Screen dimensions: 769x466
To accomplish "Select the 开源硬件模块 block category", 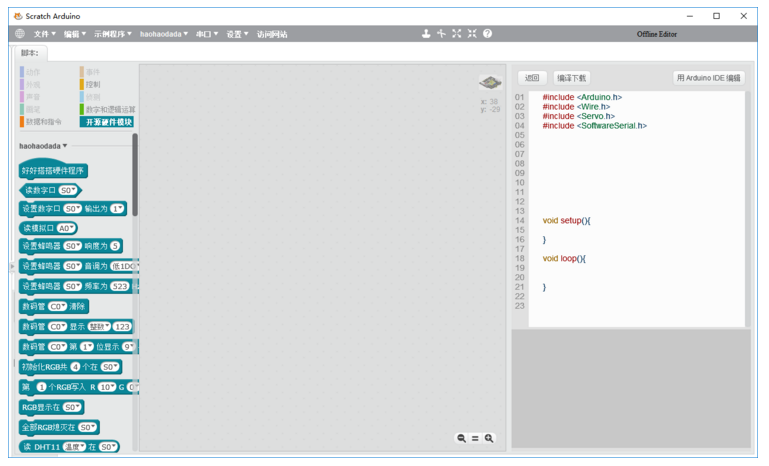I will point(107,122).
